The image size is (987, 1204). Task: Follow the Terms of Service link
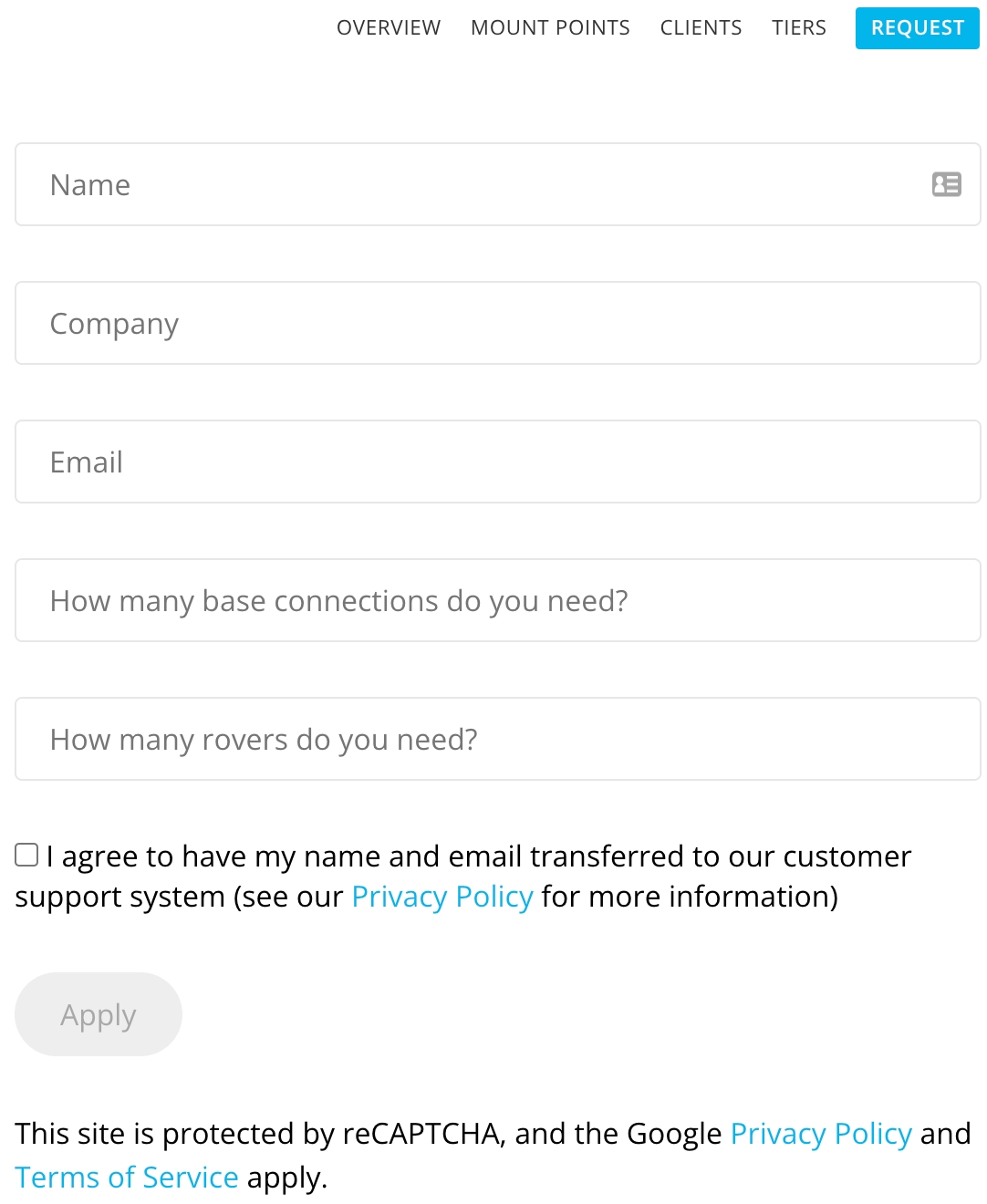[127, 1178]
